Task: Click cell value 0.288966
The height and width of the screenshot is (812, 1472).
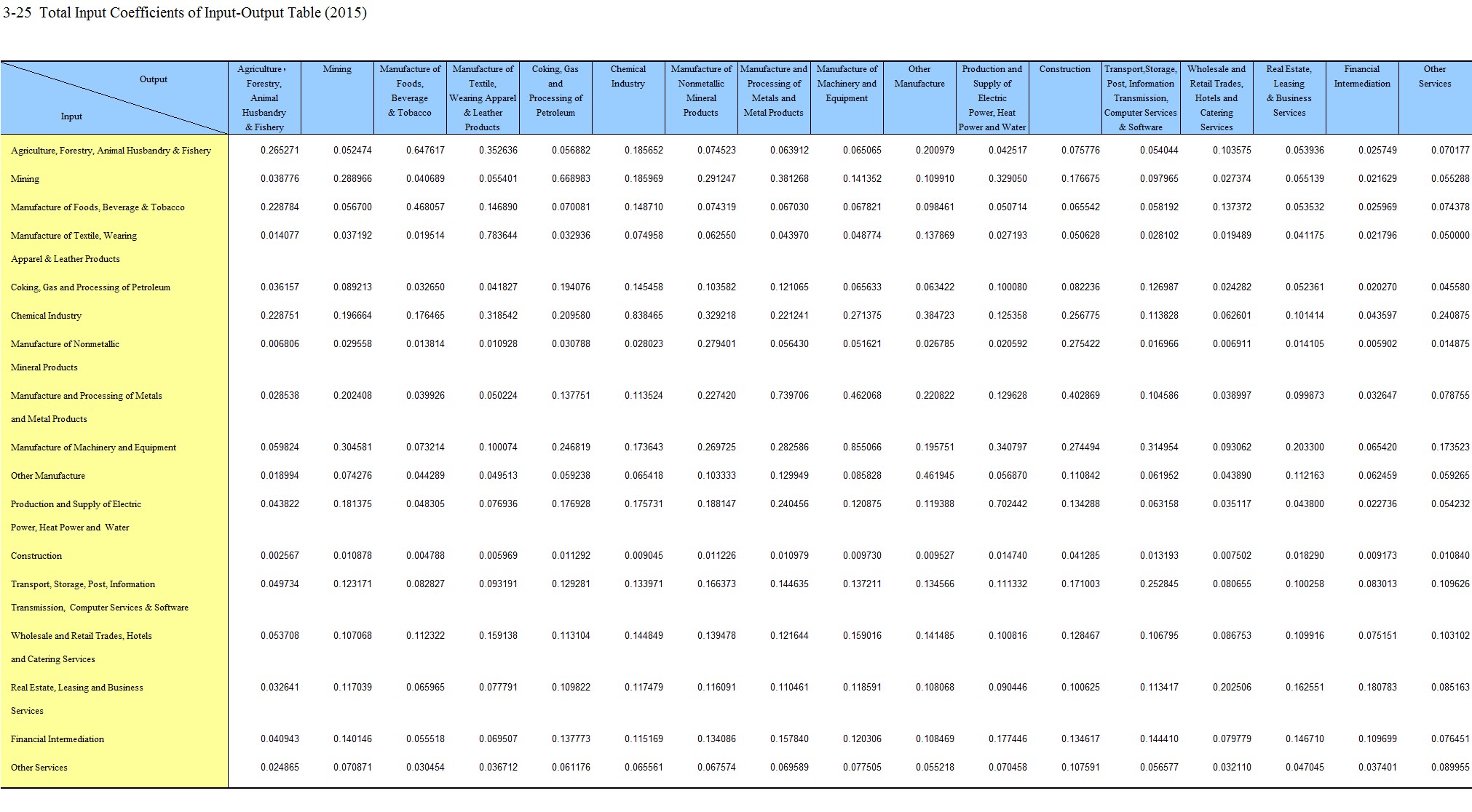Action: point(352,179)
